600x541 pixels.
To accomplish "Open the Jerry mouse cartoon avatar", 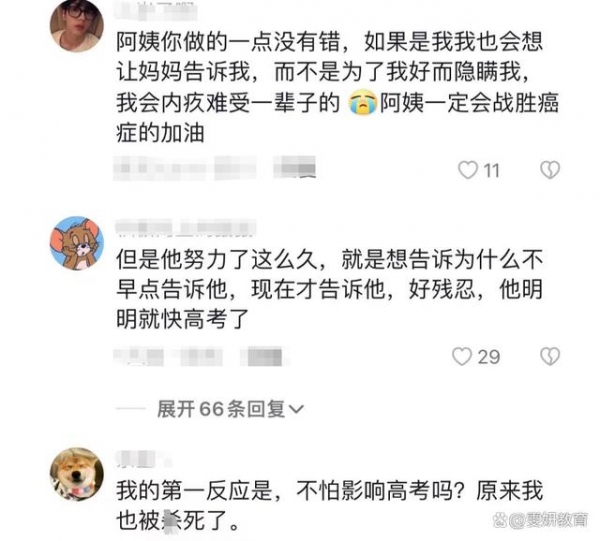I will tap(77, 243).
